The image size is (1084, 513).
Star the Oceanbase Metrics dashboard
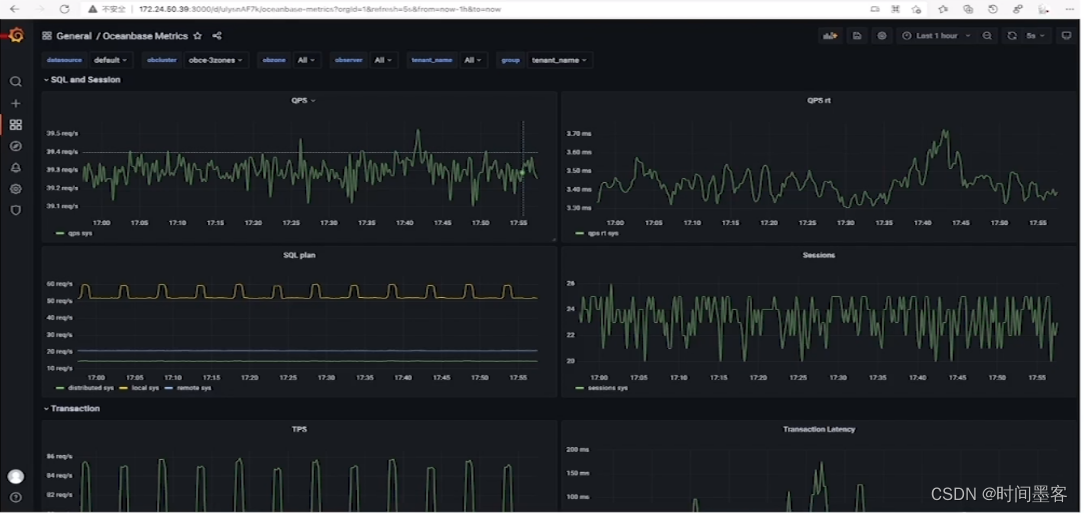198,36
